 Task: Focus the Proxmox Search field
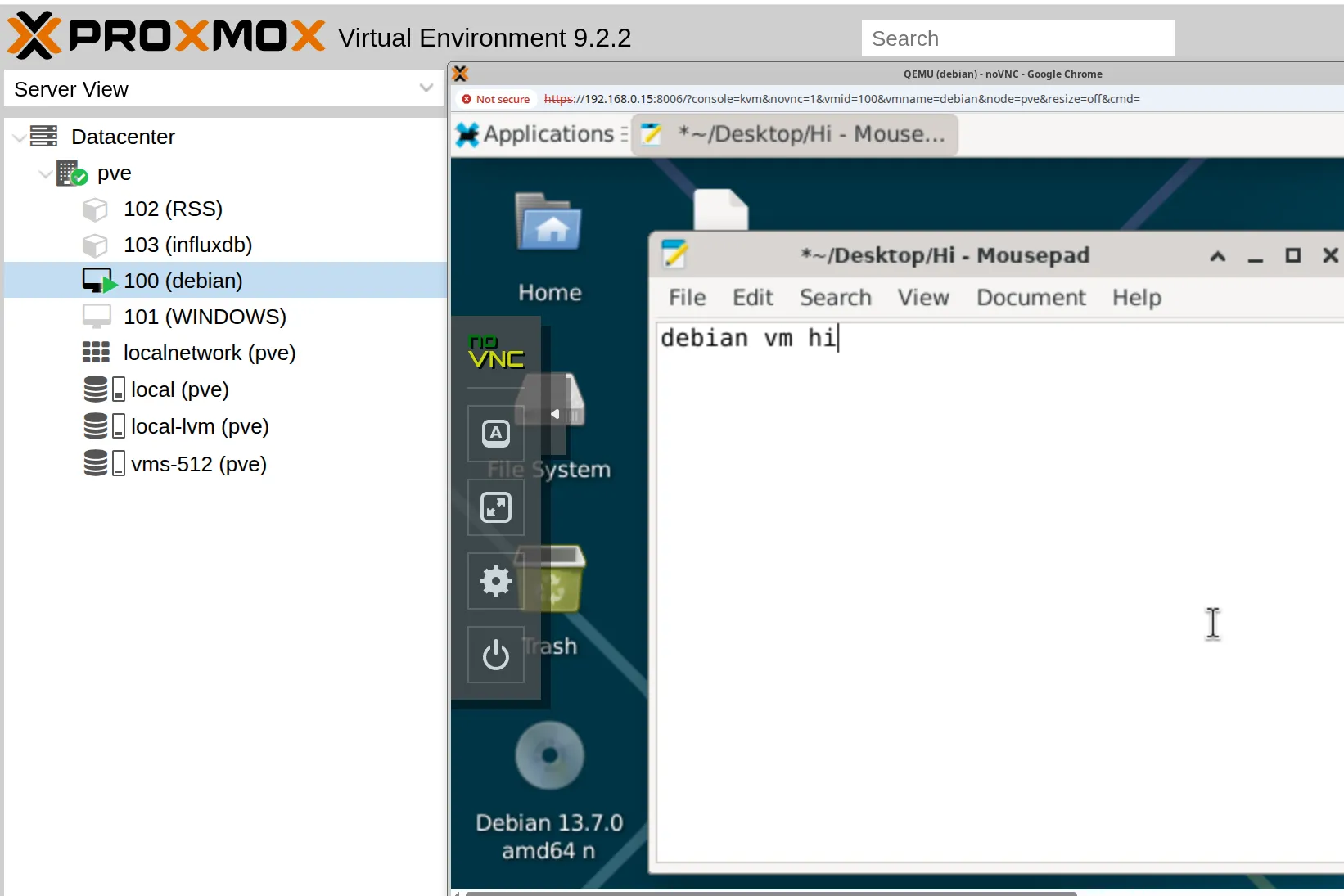pyautogui.click(x=1017, y=38)
